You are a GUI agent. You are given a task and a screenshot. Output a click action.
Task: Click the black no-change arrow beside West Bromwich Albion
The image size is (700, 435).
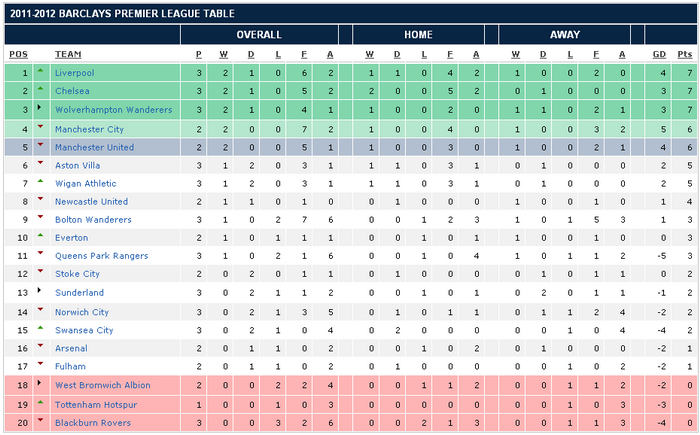click(40, 385)
